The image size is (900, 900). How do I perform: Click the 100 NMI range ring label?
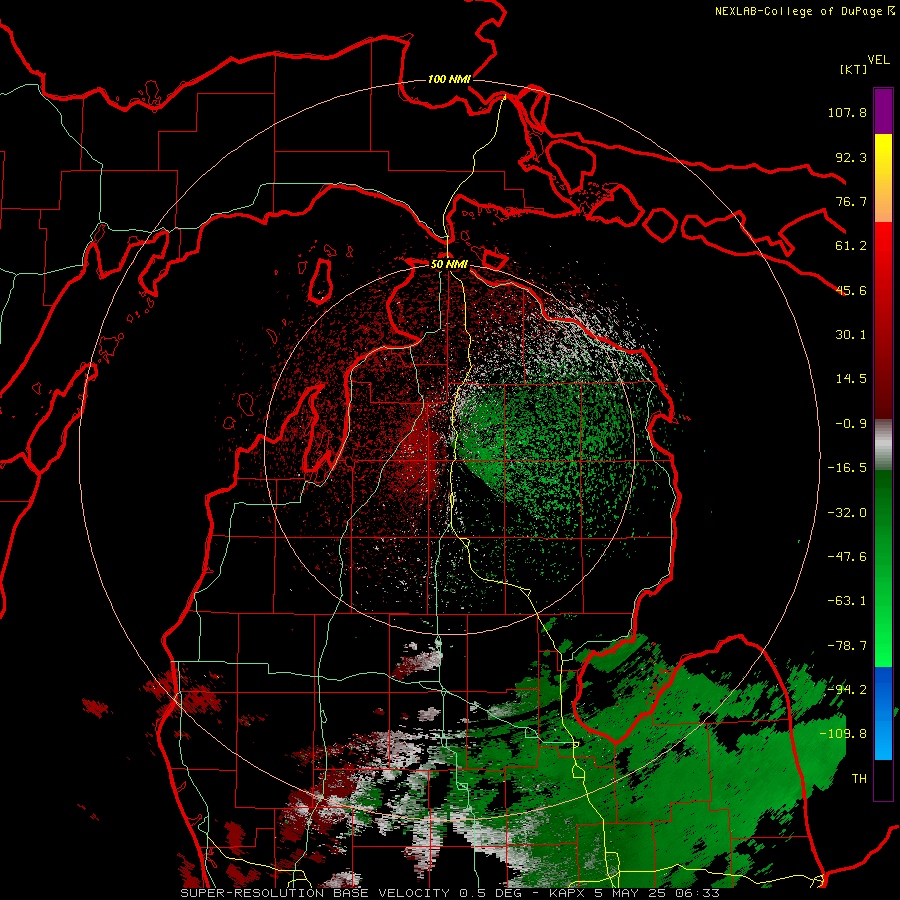click(449, 79)
